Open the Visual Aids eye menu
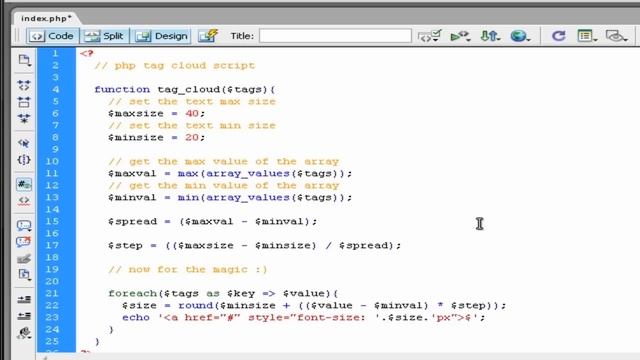 click(616, 36)
